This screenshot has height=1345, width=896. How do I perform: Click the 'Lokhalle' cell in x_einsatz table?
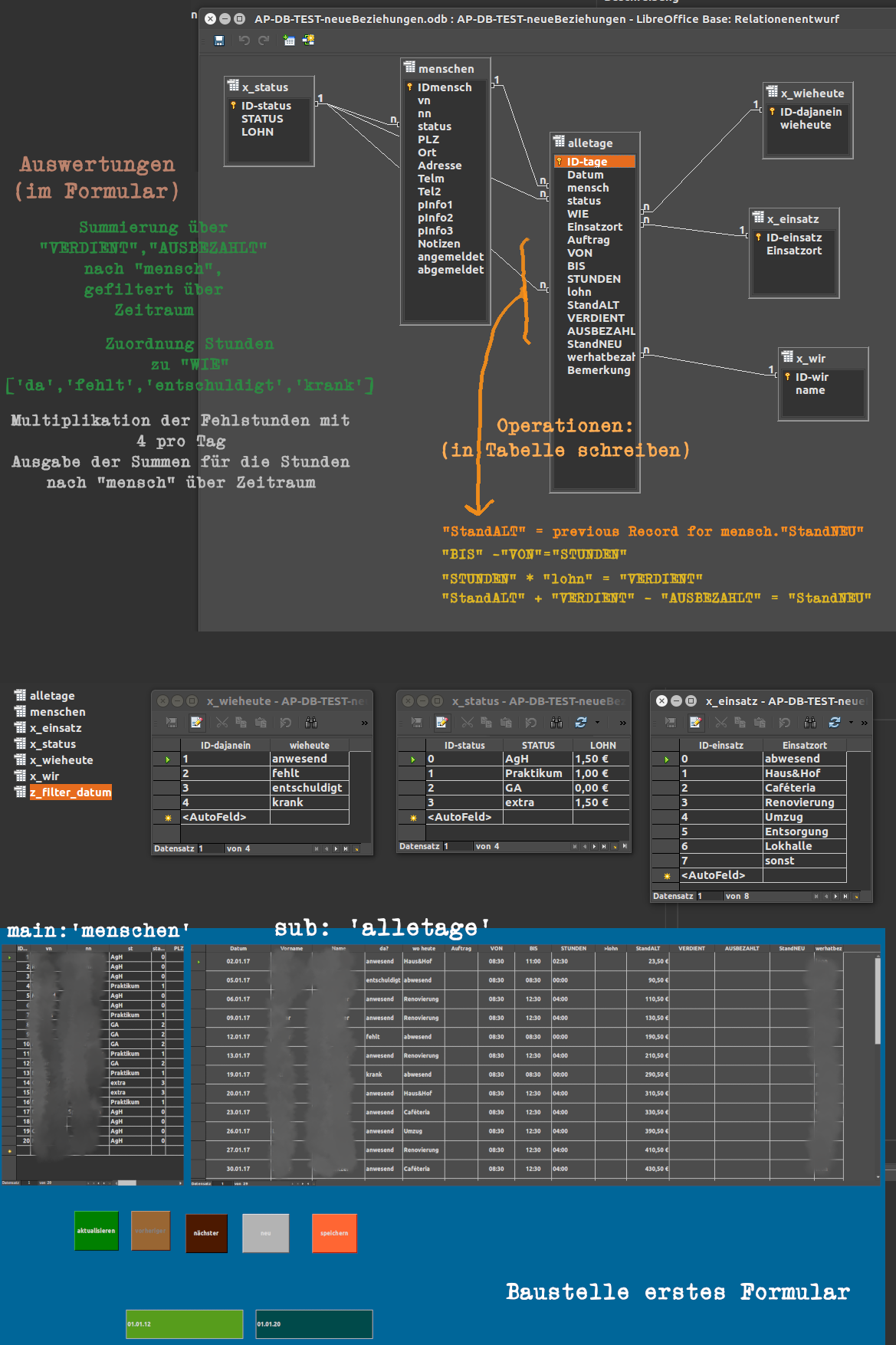coord(805,846)
